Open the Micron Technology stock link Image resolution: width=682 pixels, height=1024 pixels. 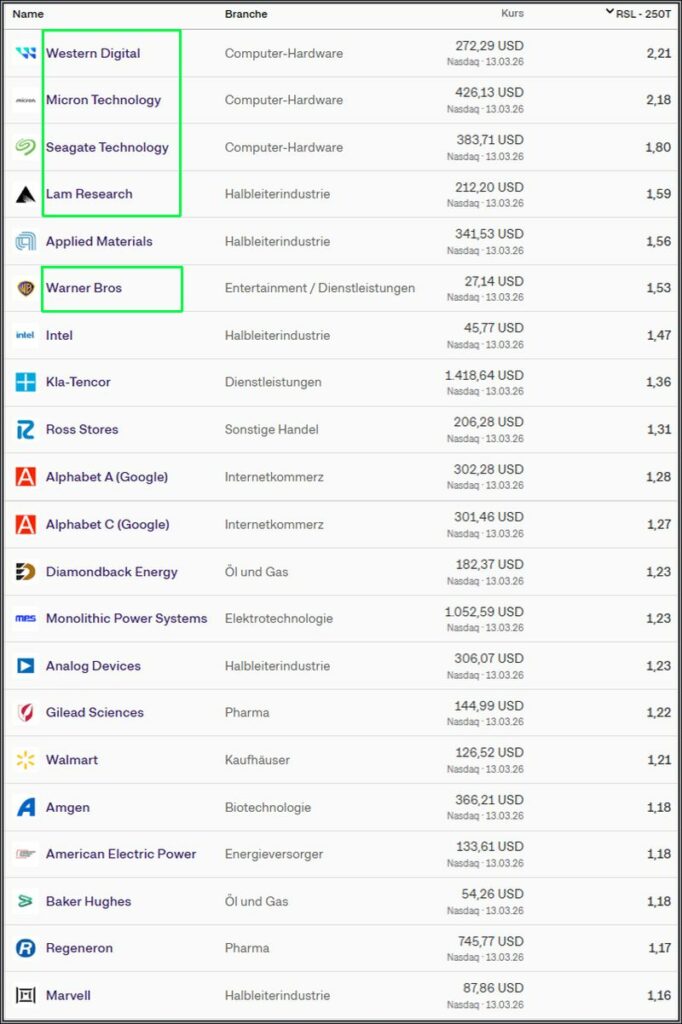(x=103, y=100)
